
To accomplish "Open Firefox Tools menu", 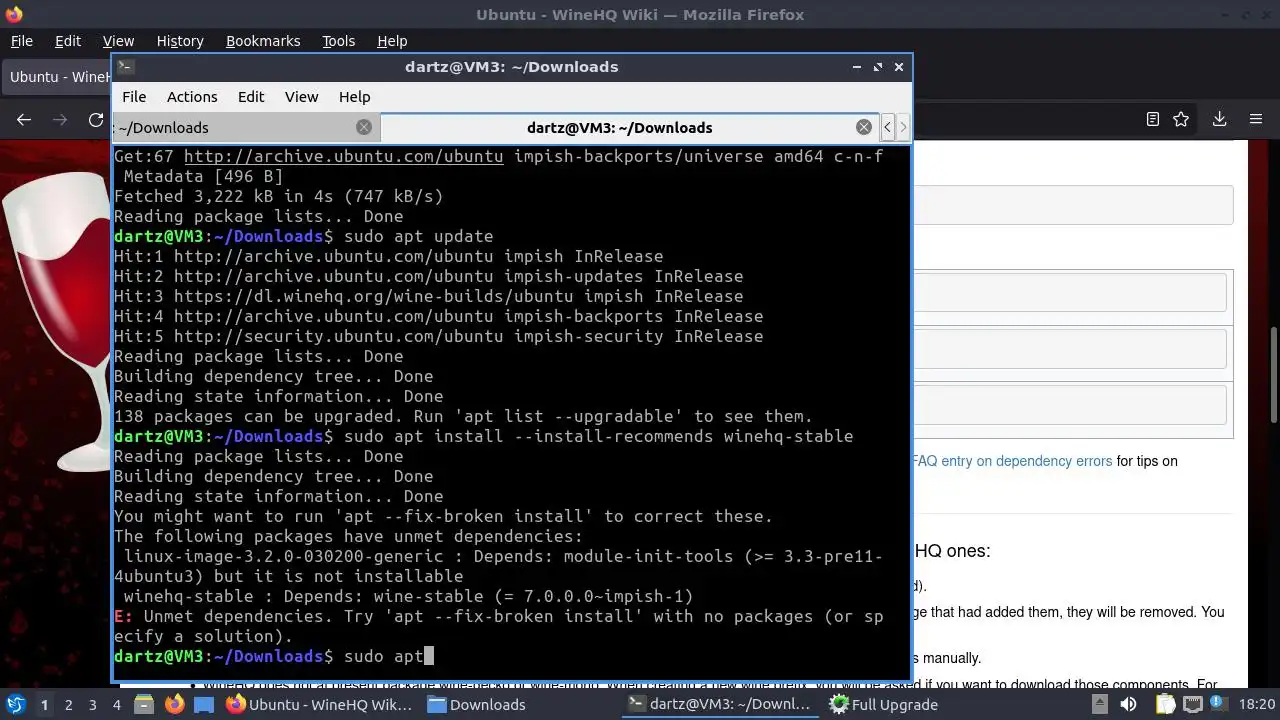I will point(338,41).
